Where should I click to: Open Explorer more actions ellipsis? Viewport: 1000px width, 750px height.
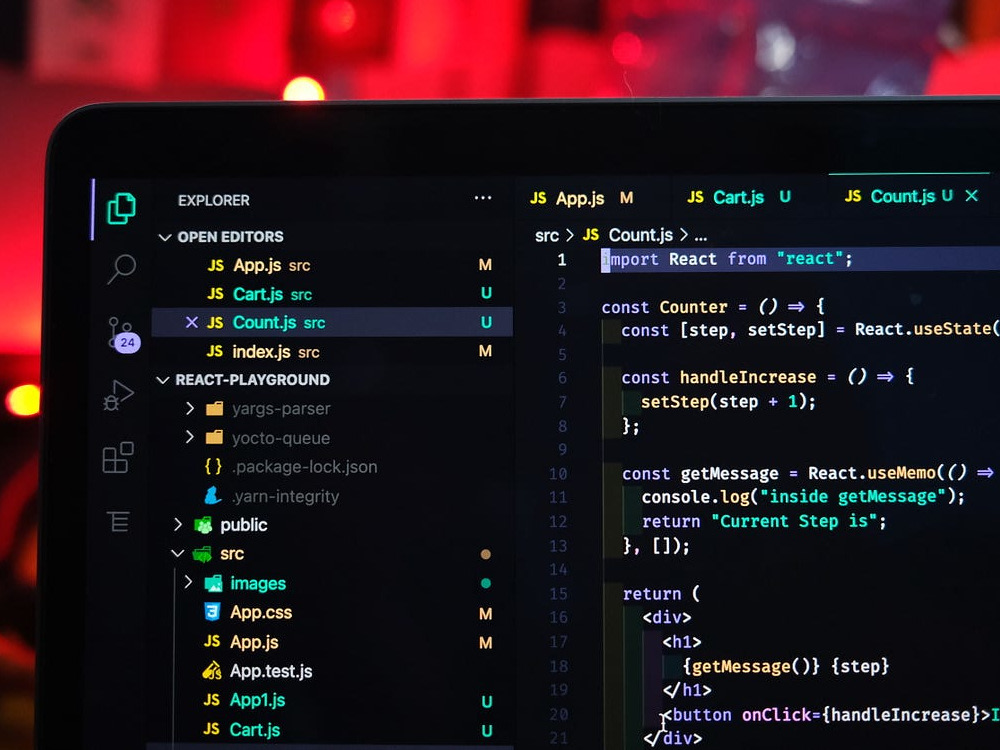(483, 198)
